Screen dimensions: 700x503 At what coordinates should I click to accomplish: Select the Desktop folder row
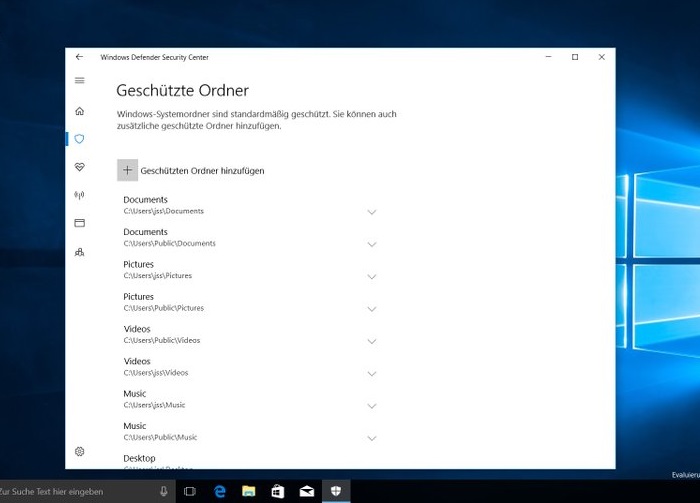click(x=250, y=461)
